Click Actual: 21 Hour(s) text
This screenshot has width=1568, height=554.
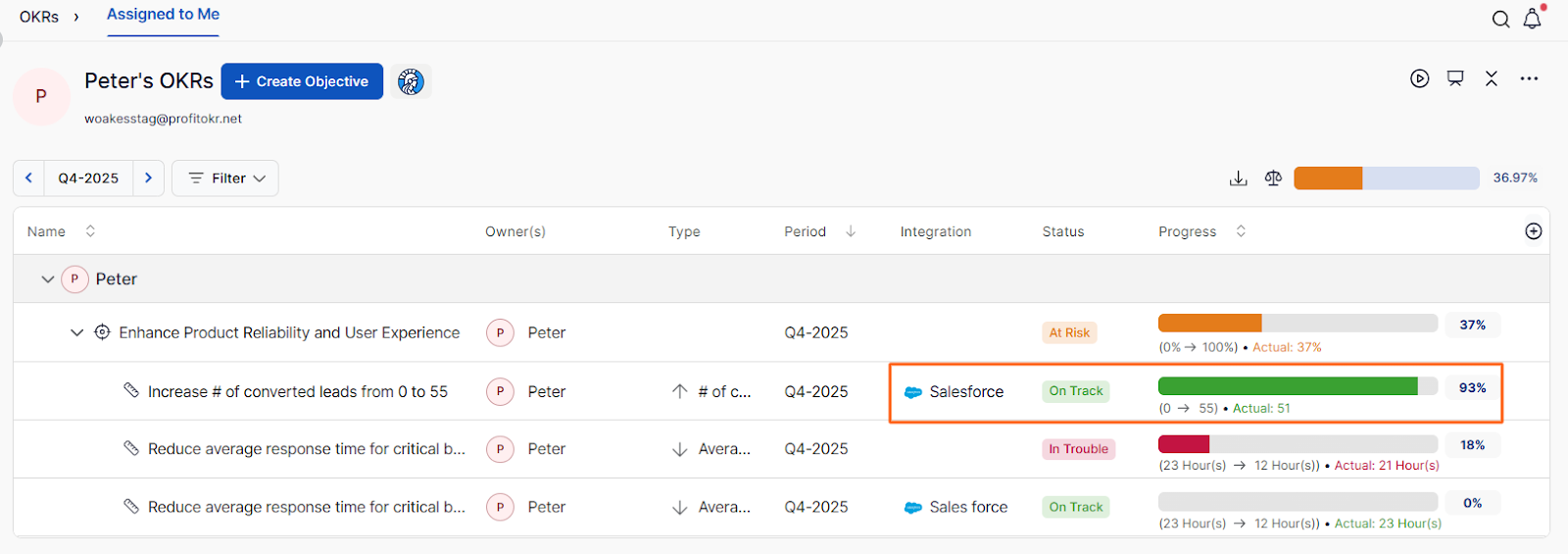point(1387,466)
